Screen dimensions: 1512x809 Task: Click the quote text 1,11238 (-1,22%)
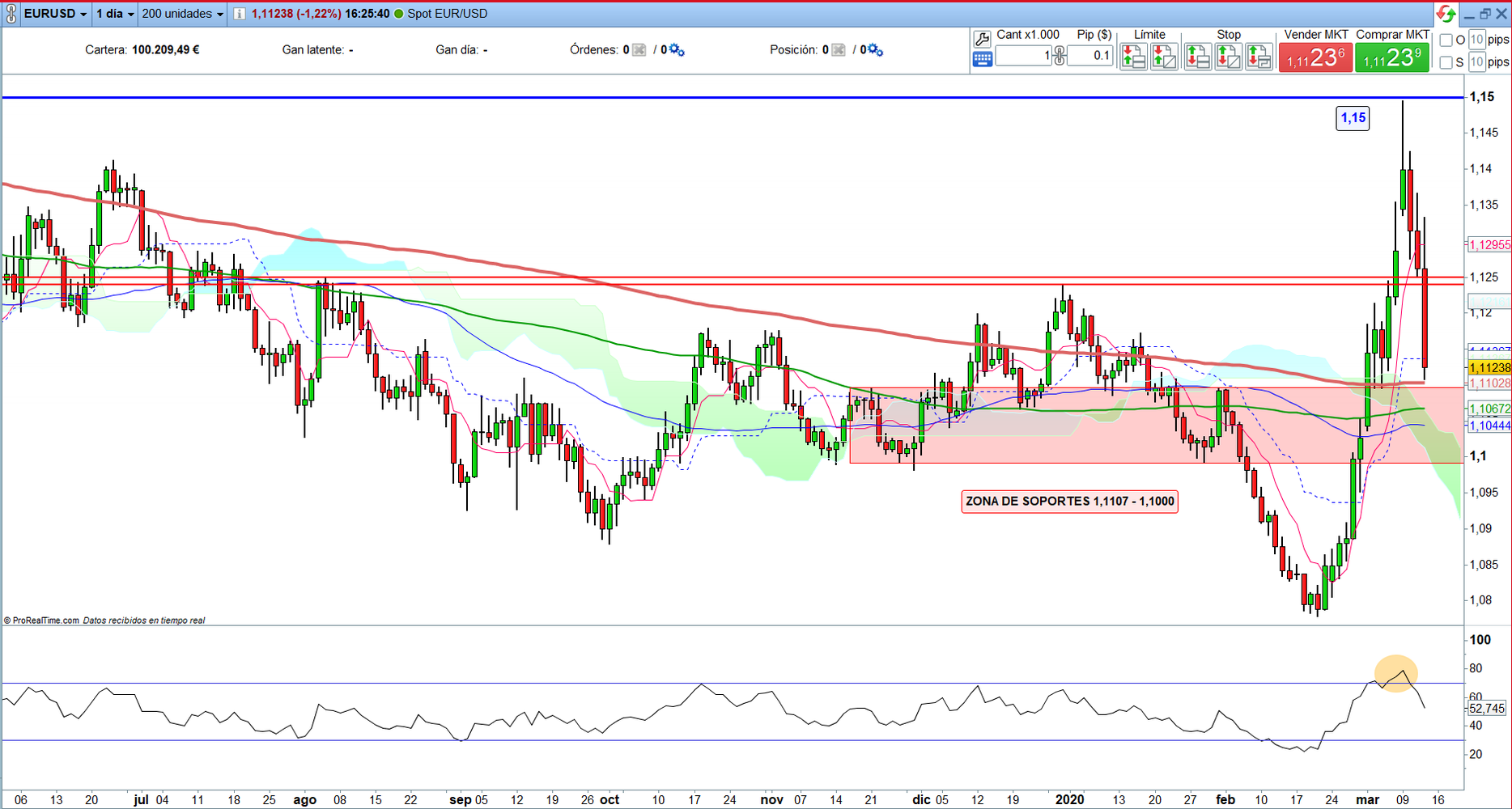tap(296, 14)
